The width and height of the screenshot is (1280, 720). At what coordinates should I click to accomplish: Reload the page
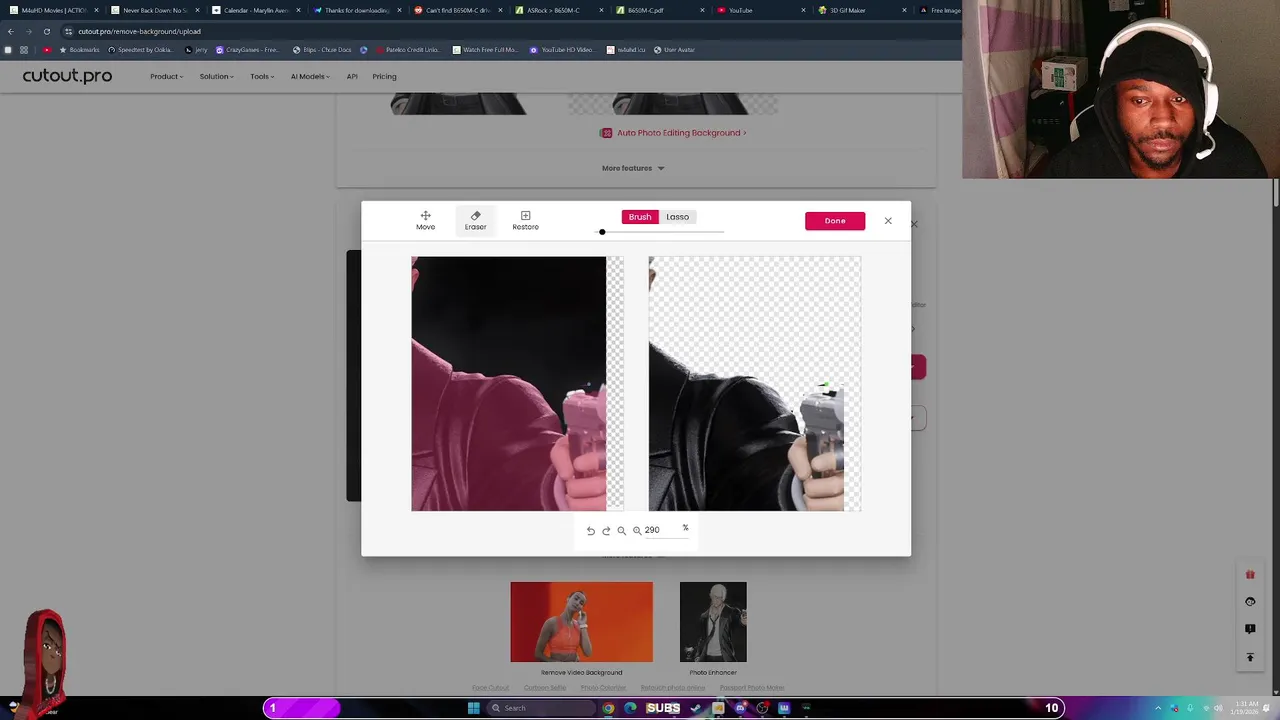(46, 31)
